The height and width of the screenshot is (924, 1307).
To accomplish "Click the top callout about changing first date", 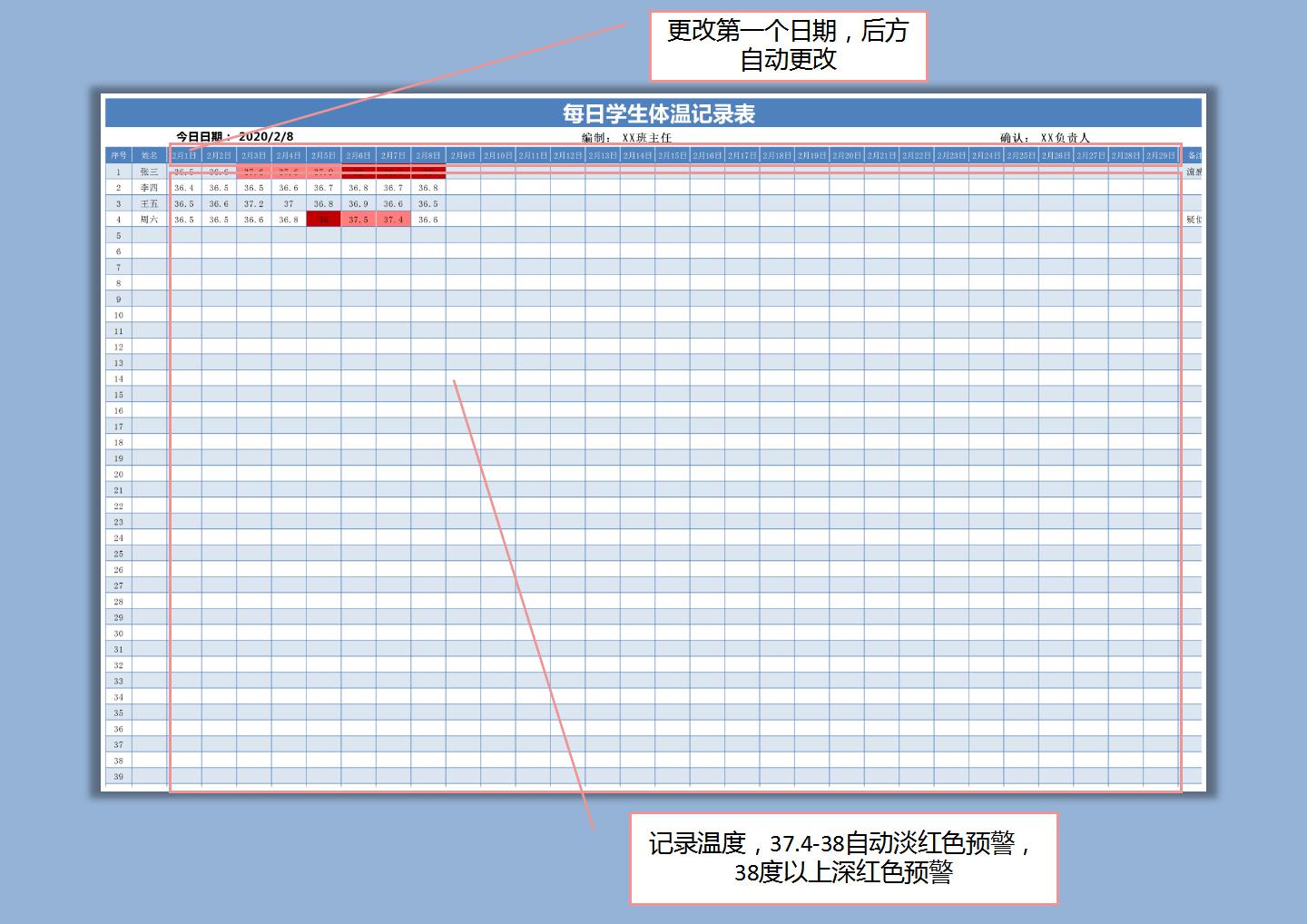I will tap(788, 45).
